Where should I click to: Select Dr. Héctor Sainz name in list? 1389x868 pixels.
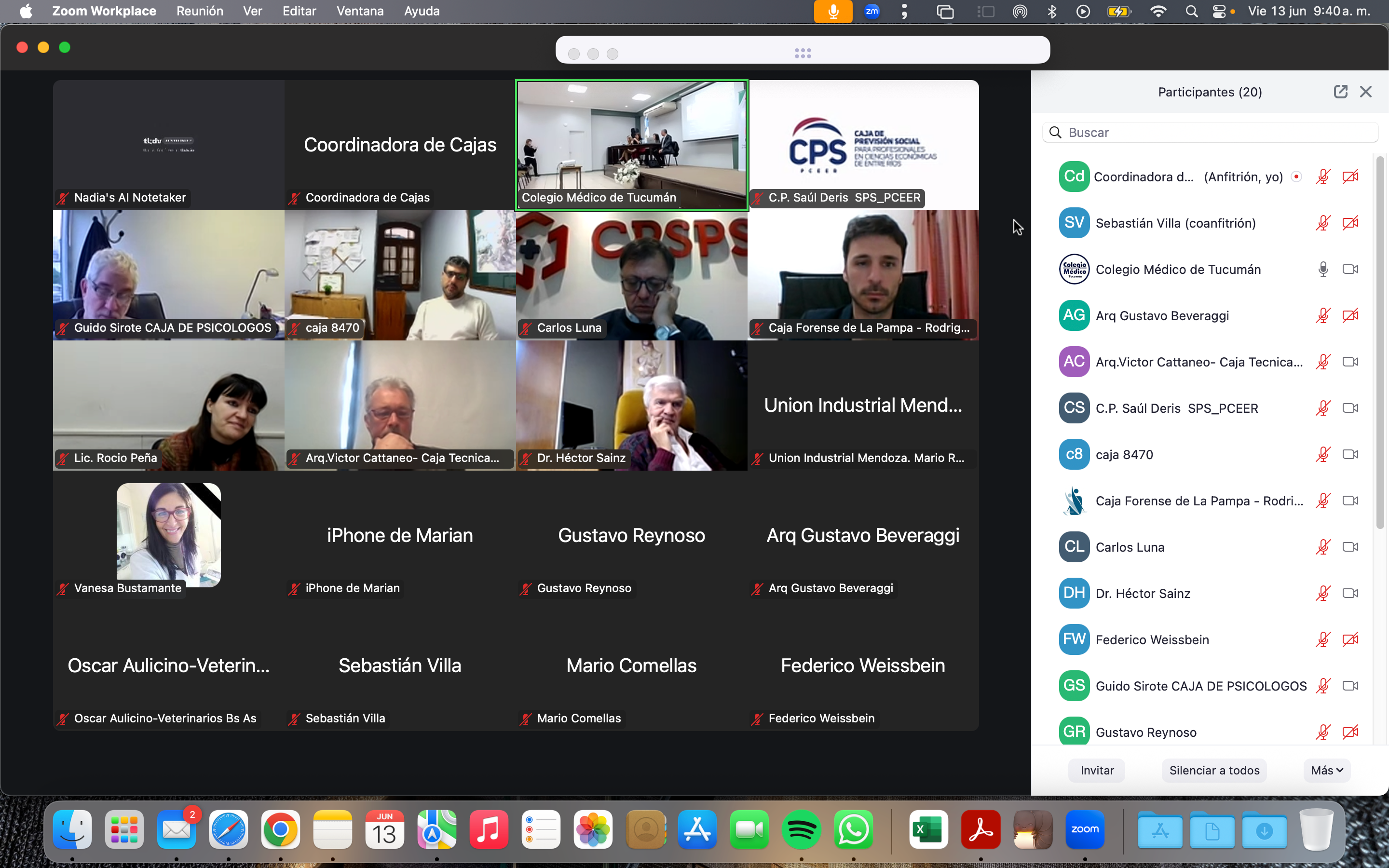point(1142,593)
